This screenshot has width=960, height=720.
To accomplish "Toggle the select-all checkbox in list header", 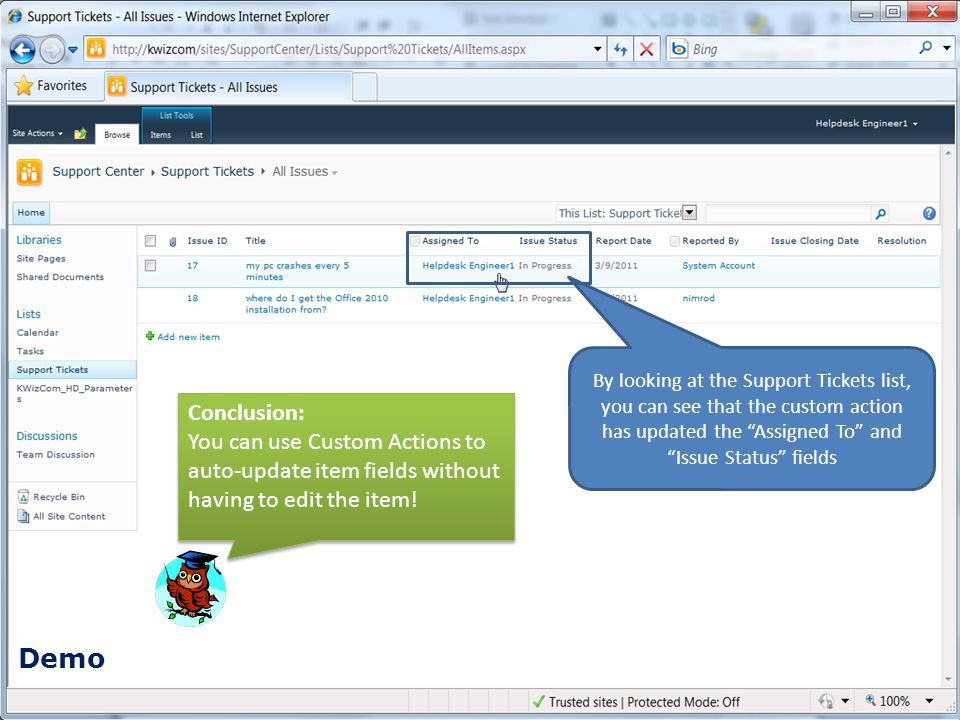I will [x=150, y=241].
